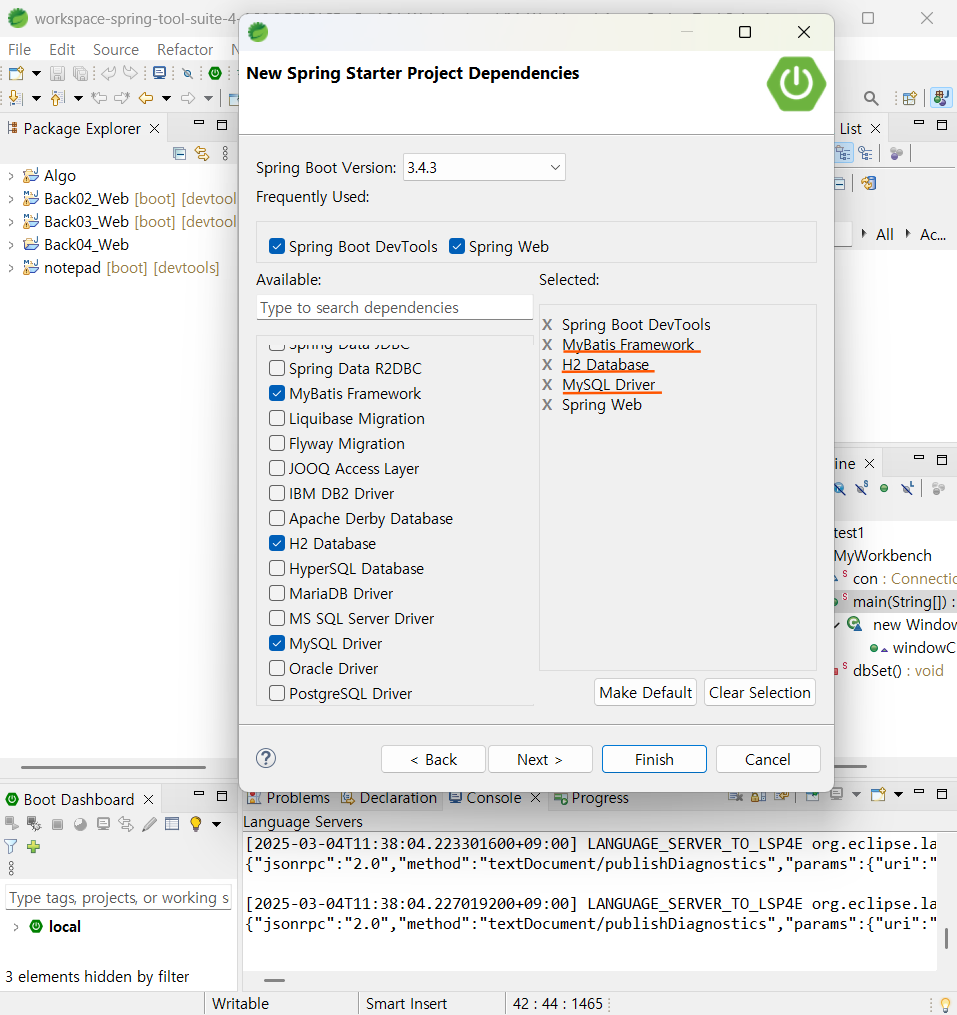The image size is (957, 1015).
Task: Expand the Back02_Web project node
Action: click(10, 199)
